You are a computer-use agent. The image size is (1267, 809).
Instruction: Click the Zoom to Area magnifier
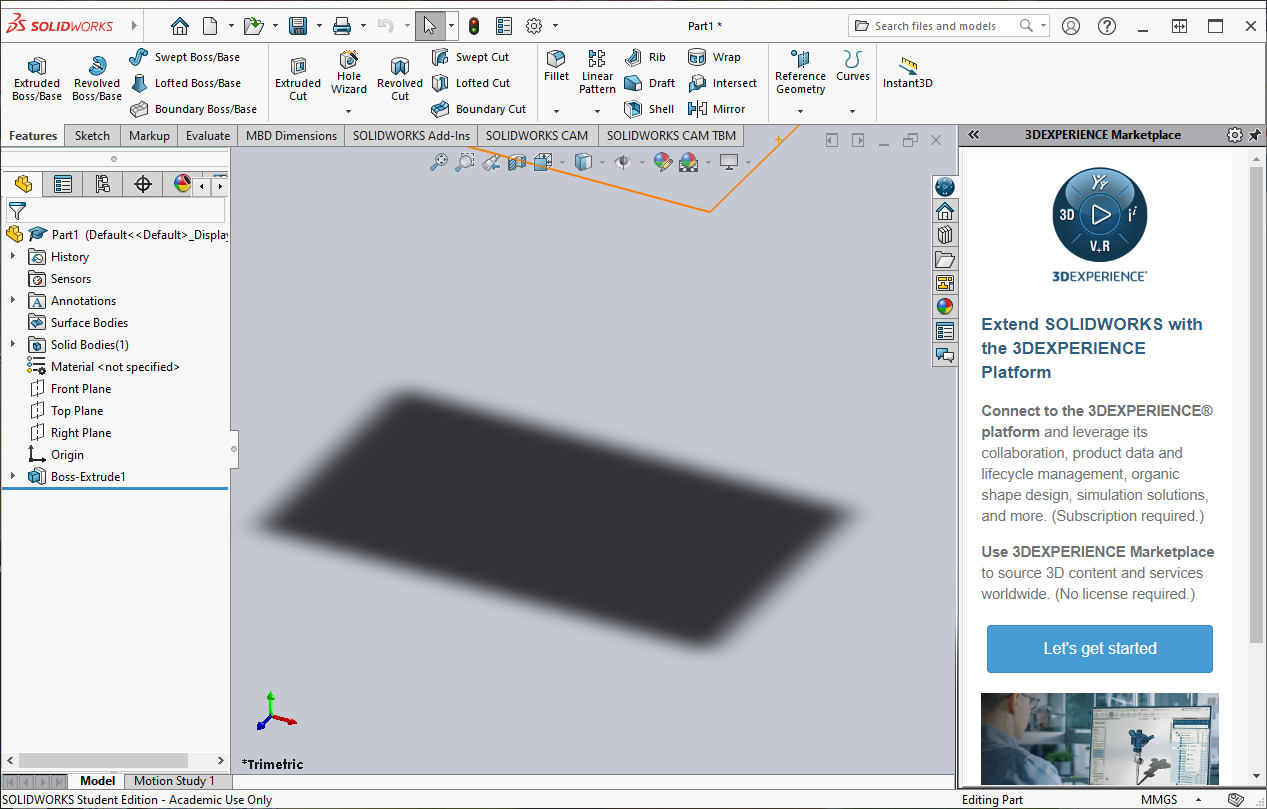pyautogui.click(x=464, y=162)
